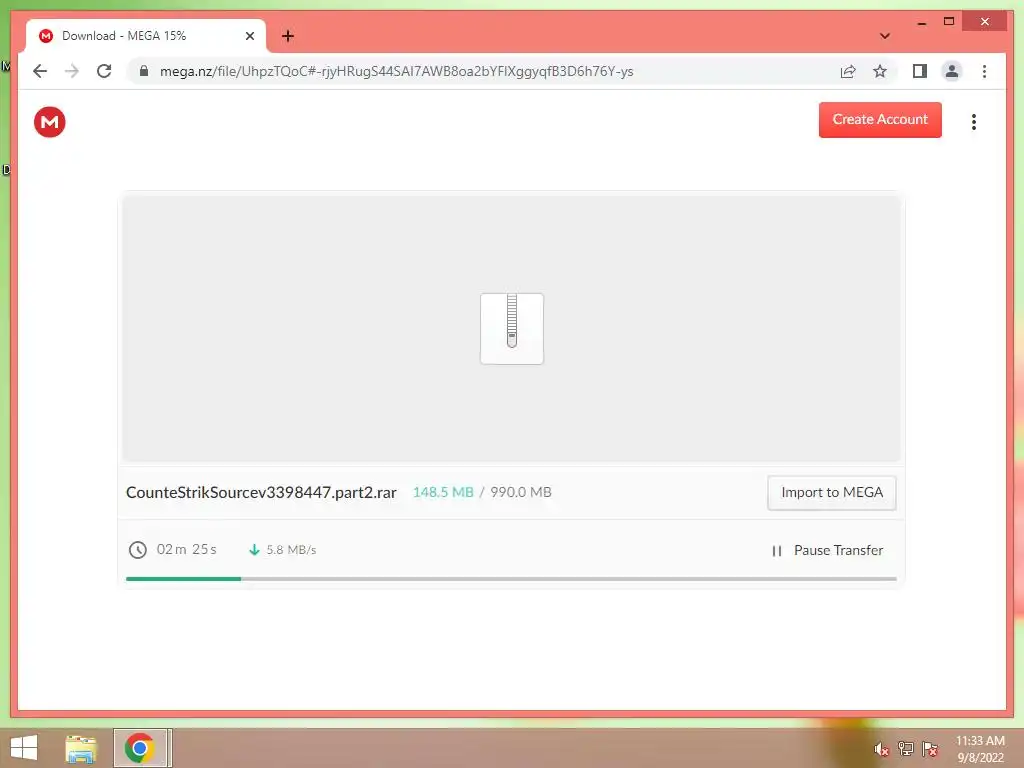Bookmark this page with the star icon
This screenshot has width=1024, height=768.
(880, 71)
